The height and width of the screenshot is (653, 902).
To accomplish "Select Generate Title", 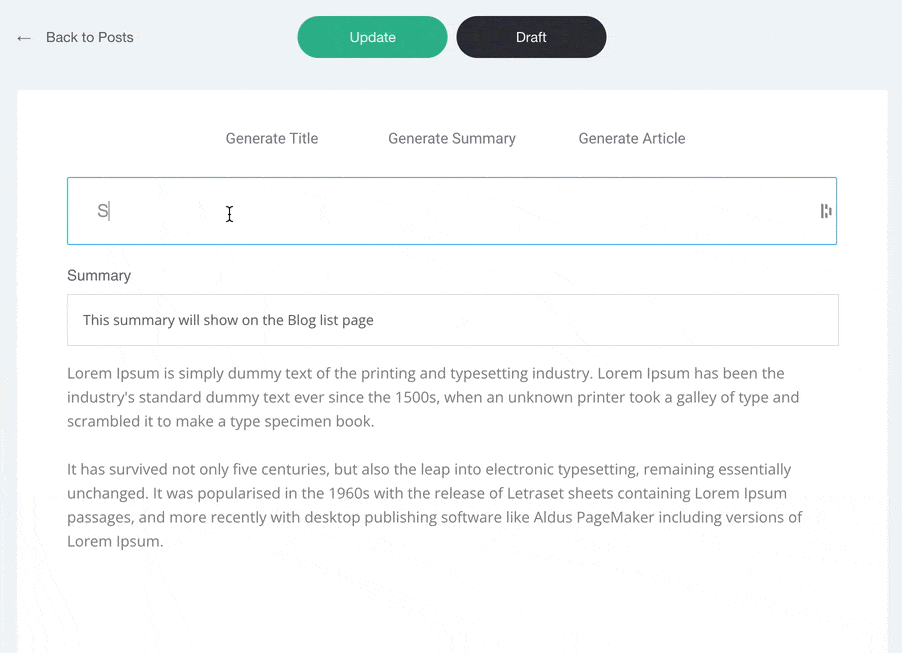I will [271, 138].
